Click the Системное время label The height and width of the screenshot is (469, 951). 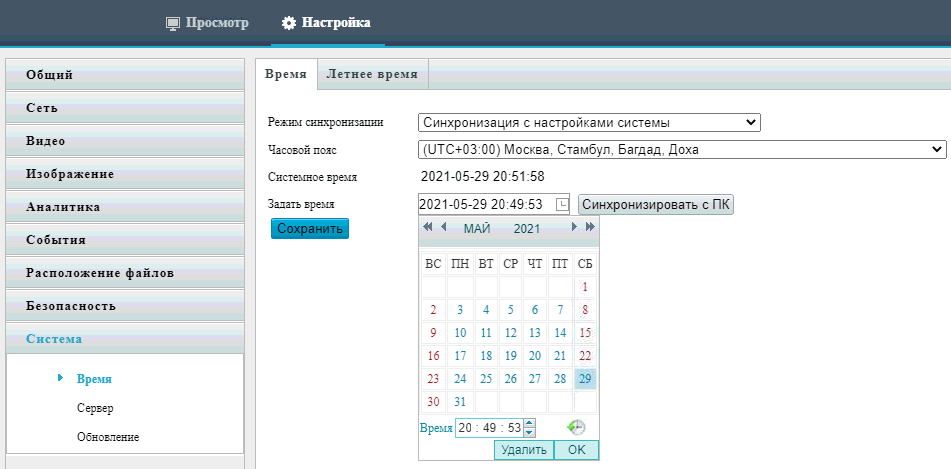[x=312, y=178]
